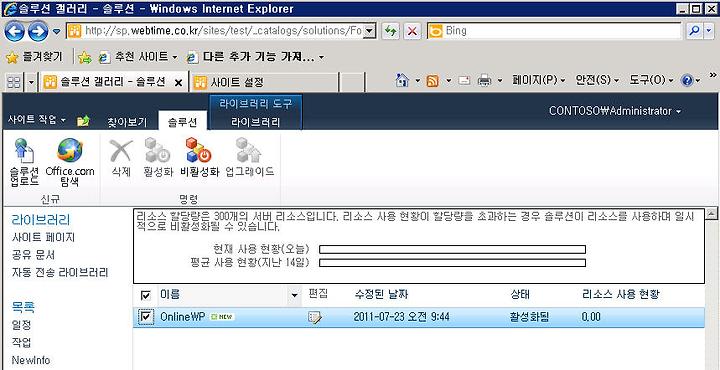Click the Quick Tabs grid icon
This screenshot has height=370, width=720.
[15, 83]
